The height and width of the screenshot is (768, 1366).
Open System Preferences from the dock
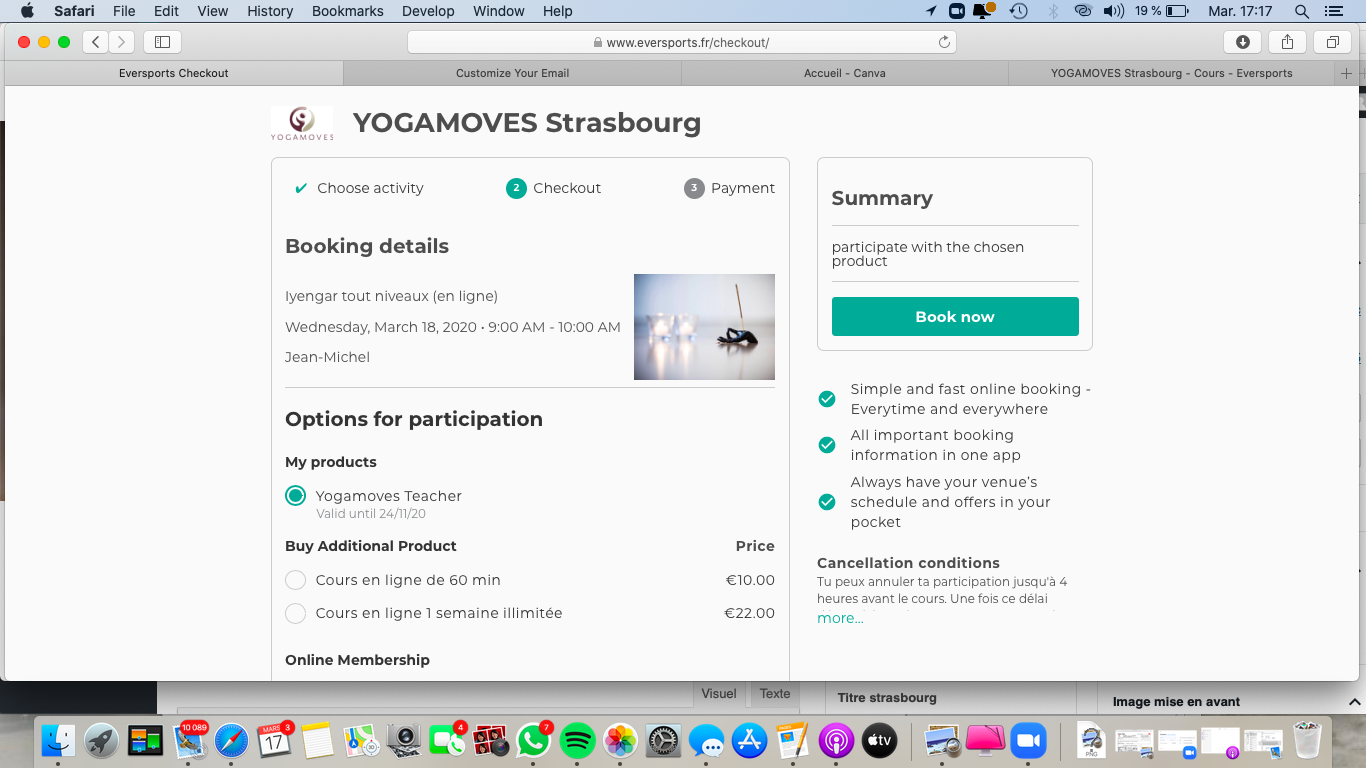click(663, 741)
